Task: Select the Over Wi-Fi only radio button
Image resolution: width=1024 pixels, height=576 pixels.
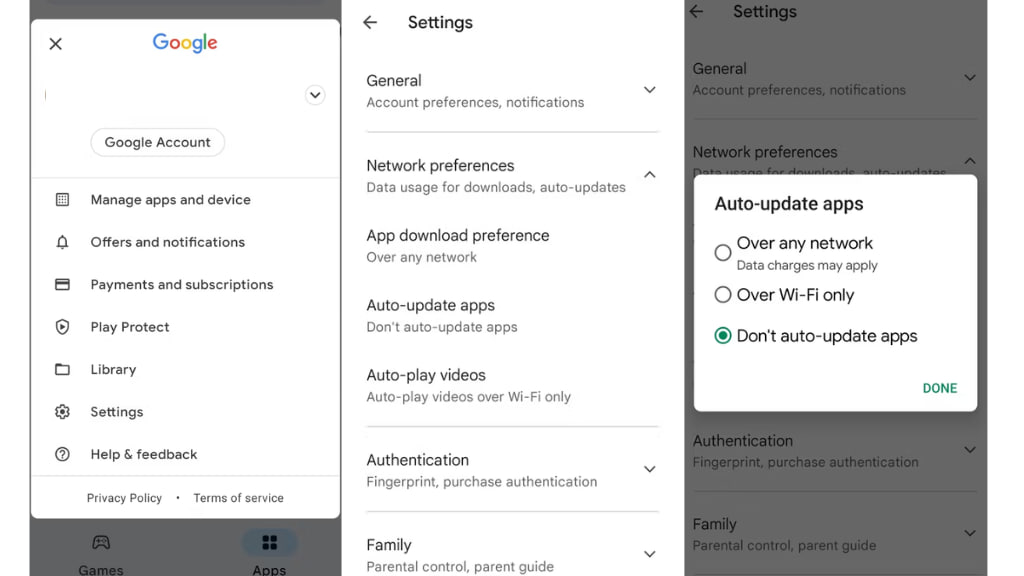Action: point(723,295)
